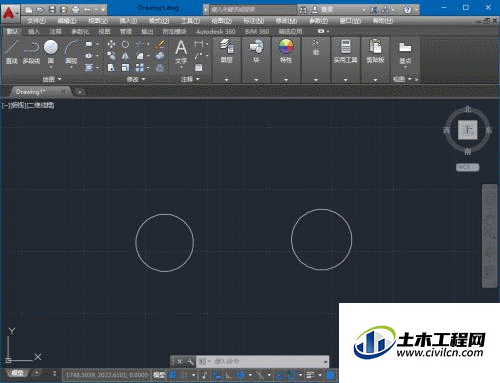500x383 pixels.
Task: Click the Save icon in quick access toolbar
Action: (52, 9)
